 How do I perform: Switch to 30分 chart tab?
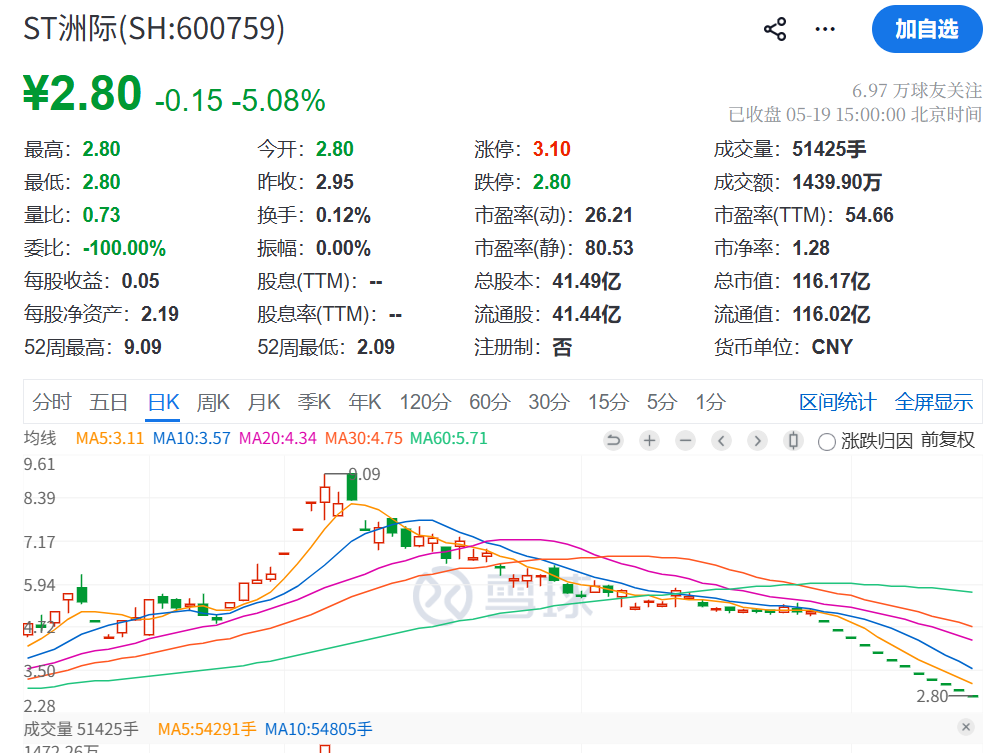pyautogui.click(x=548, y=402)
